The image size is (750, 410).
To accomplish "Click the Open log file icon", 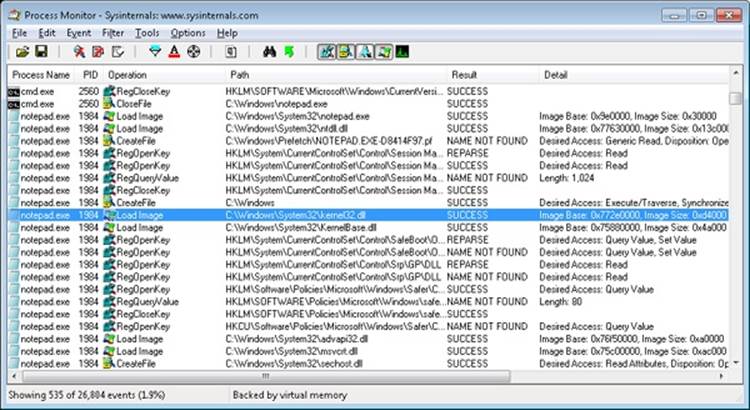I will 22,52.
